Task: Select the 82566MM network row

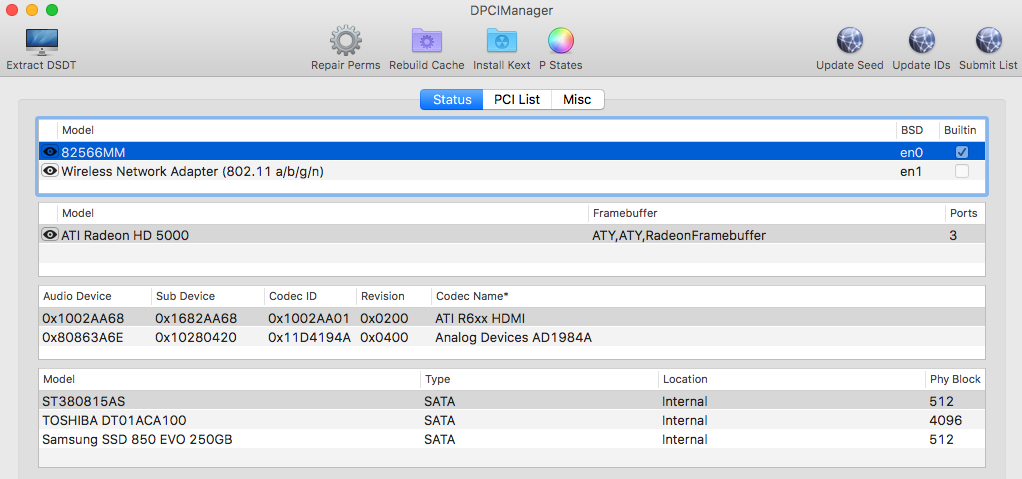Action: click(x=512, y=152)
